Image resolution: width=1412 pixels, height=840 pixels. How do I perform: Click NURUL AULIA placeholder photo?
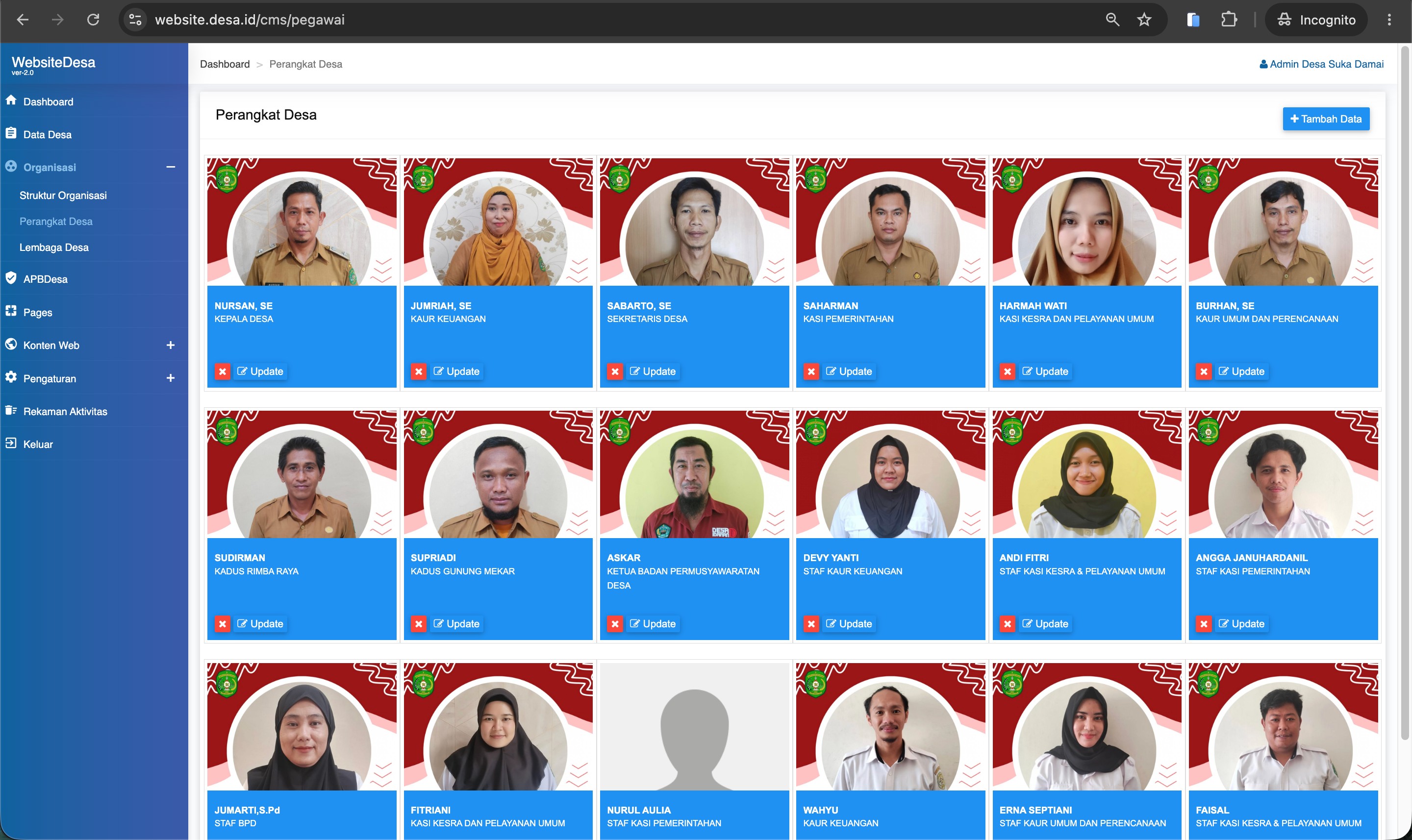[x=694, y=727]
